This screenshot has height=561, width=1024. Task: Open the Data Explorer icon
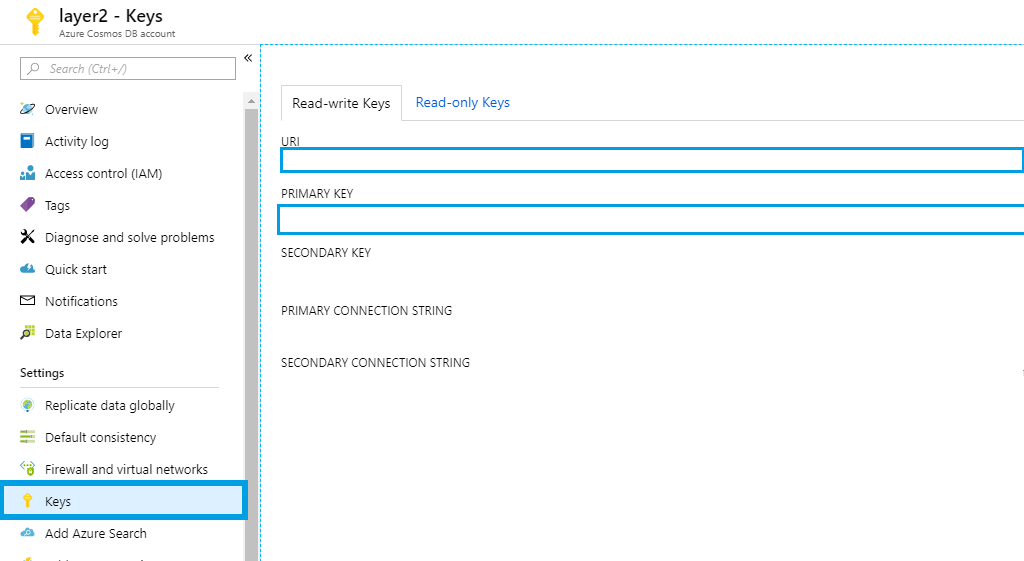28,333
